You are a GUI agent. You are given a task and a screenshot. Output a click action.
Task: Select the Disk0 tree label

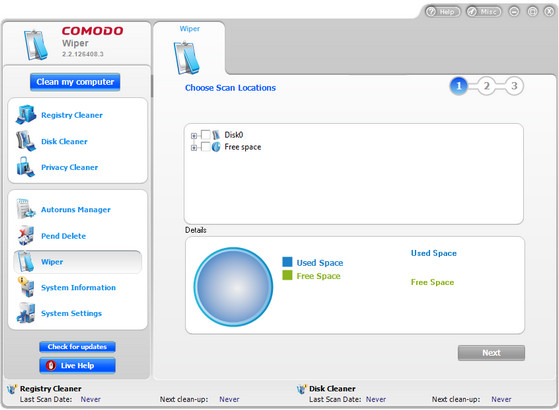234,135
